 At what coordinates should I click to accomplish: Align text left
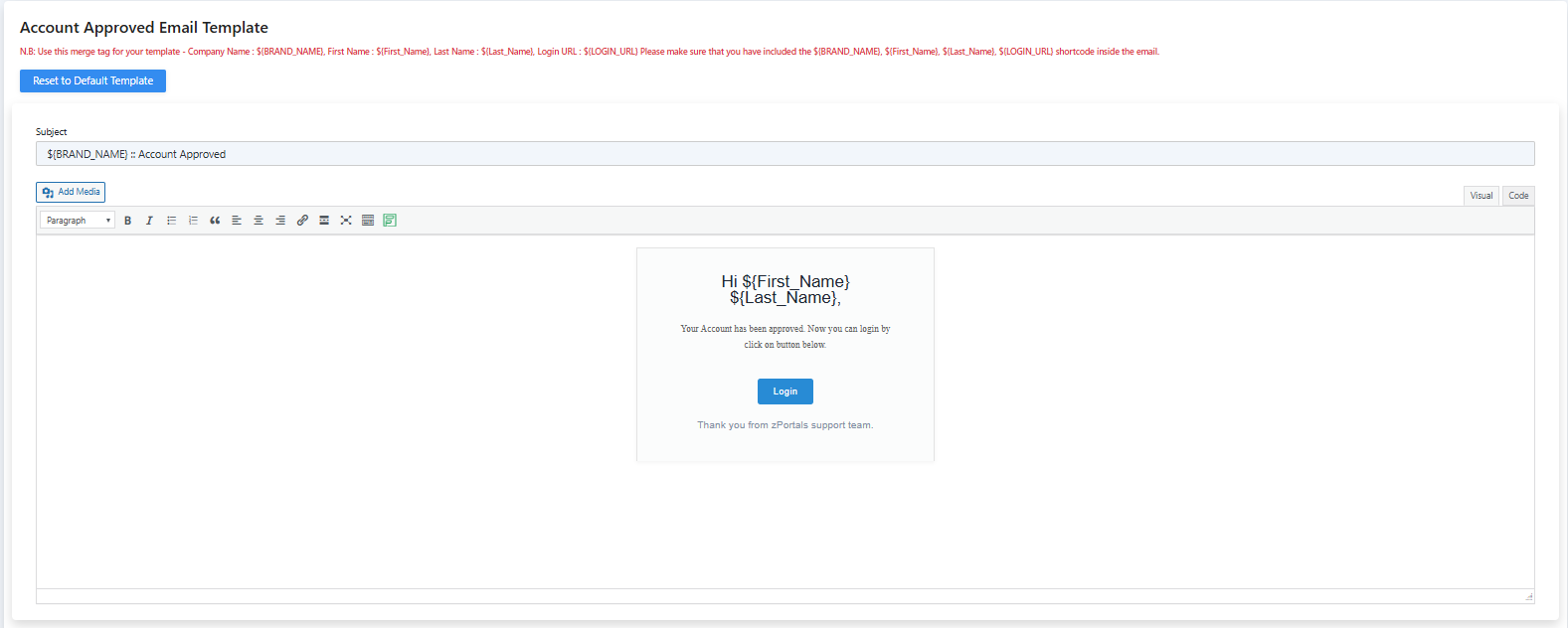(237, 221)
